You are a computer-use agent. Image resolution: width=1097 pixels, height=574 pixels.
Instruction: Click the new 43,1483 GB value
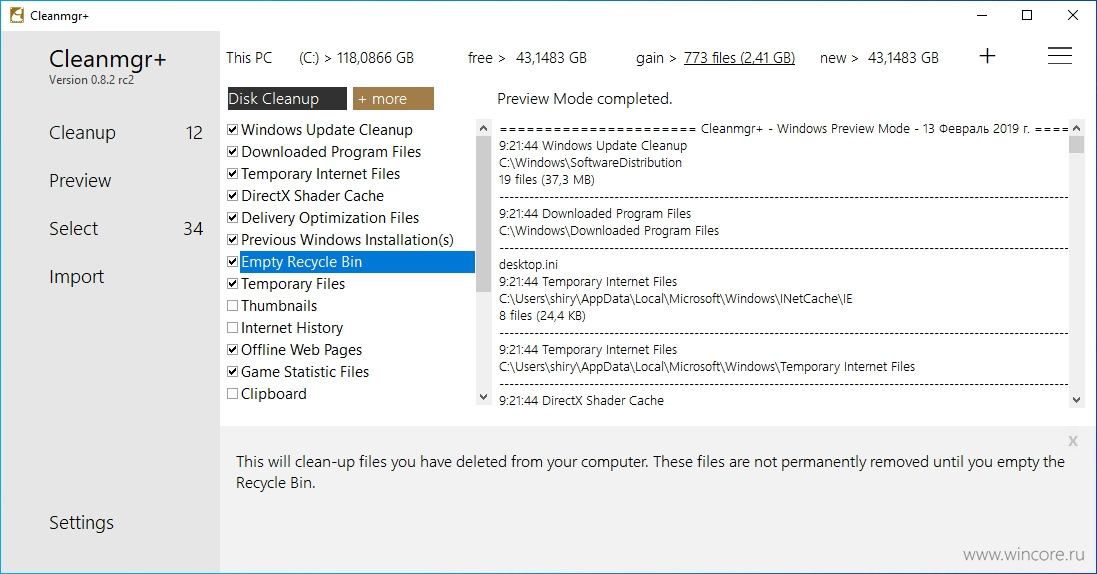pos(903,58)
